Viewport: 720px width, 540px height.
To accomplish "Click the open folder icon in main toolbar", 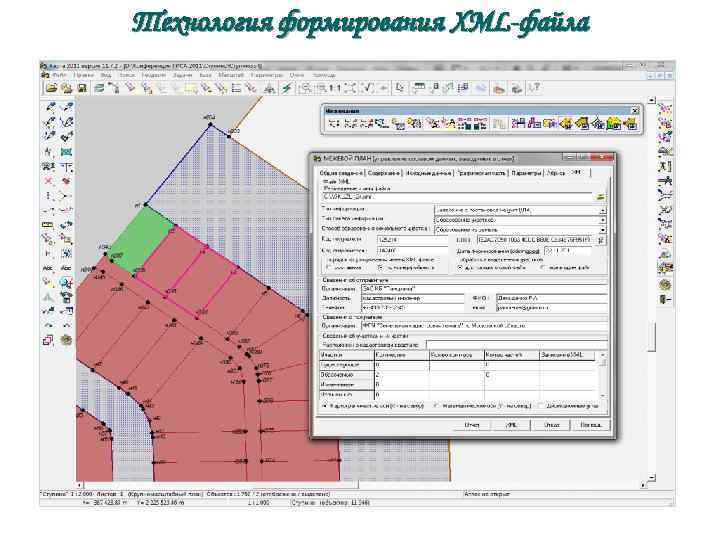I will click(51, 88).
